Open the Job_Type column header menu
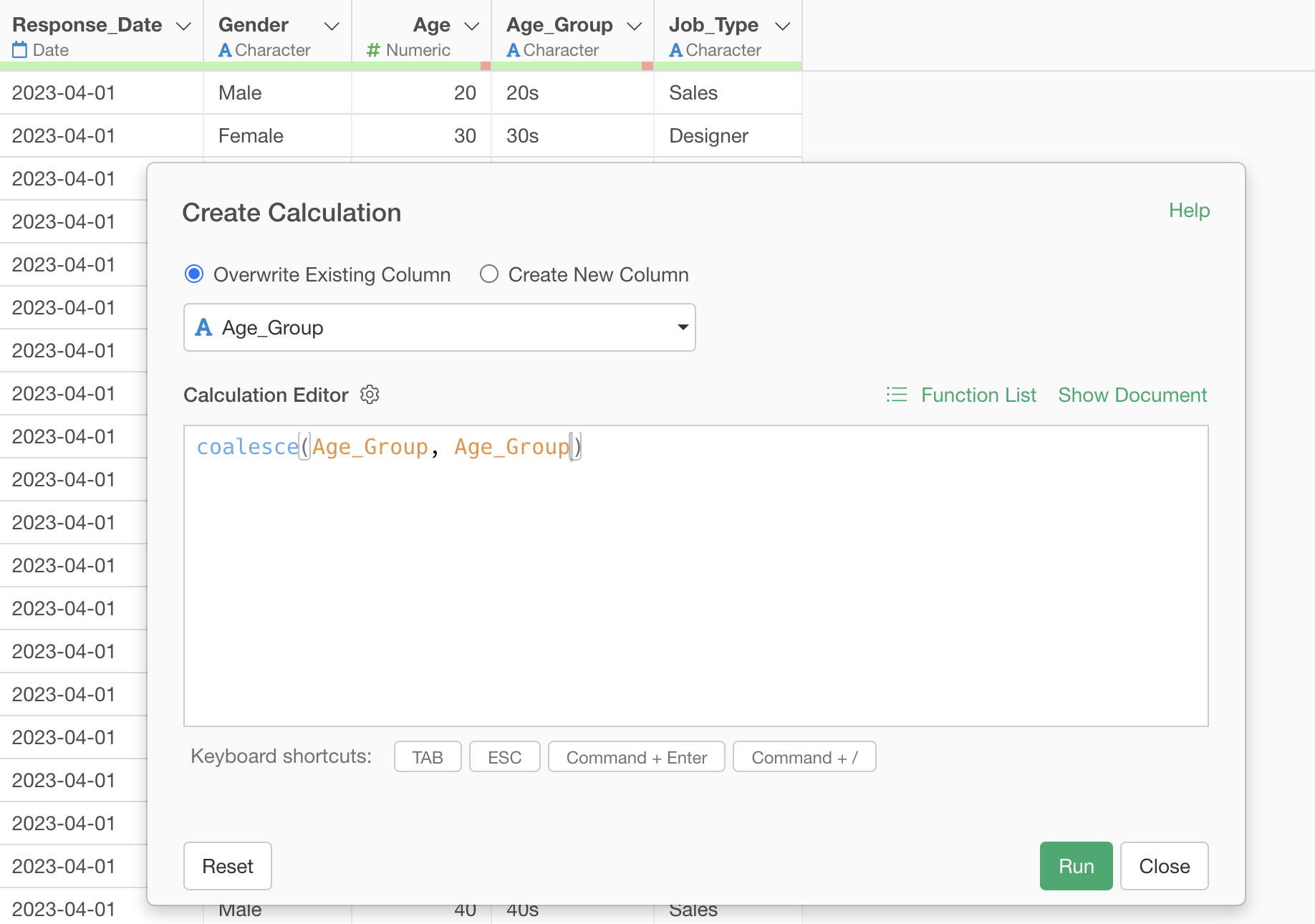 point(783,27)
